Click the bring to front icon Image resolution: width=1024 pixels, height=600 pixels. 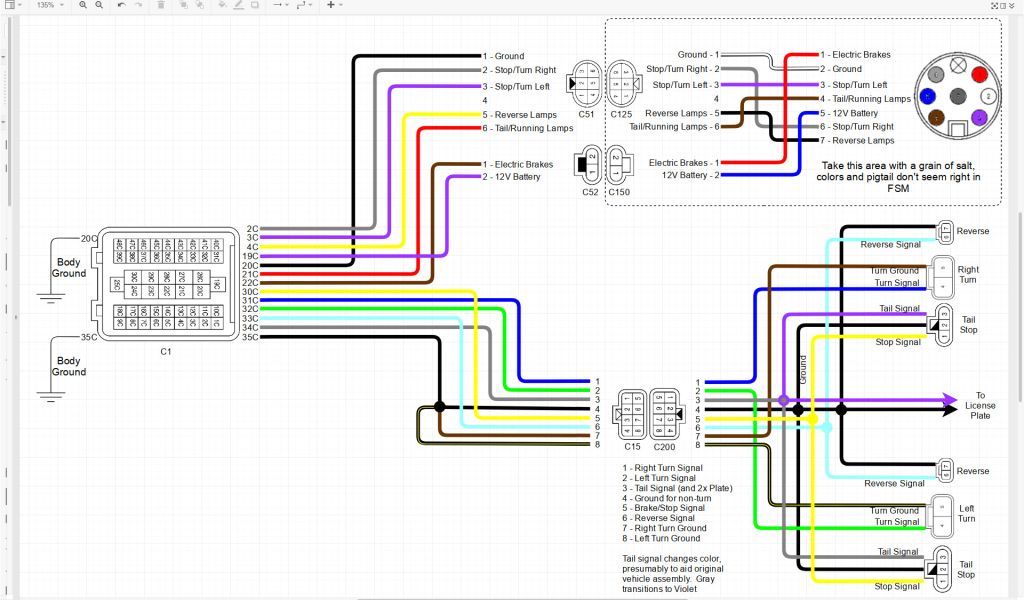click(183, 5)
